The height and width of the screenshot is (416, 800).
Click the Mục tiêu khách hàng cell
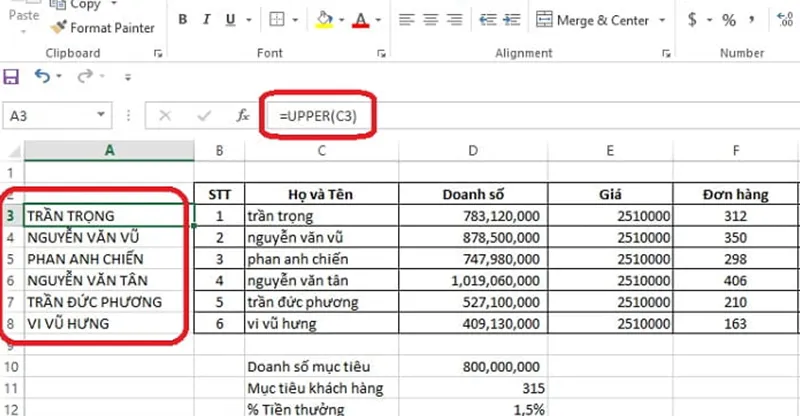321,388
